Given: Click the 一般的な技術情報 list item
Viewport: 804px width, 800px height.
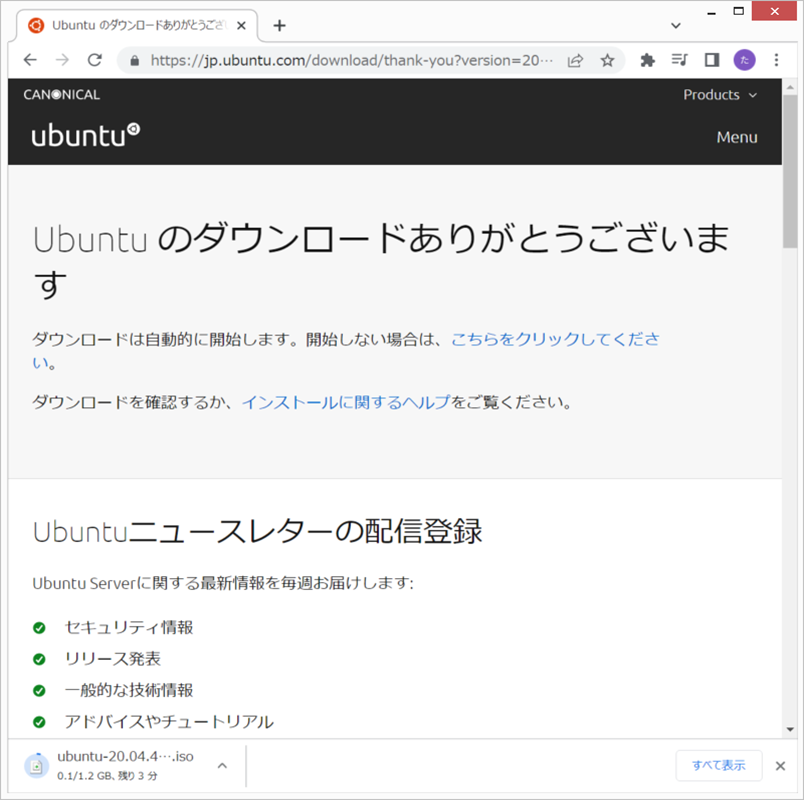Looking at the screenshot, I should (129, 690).
